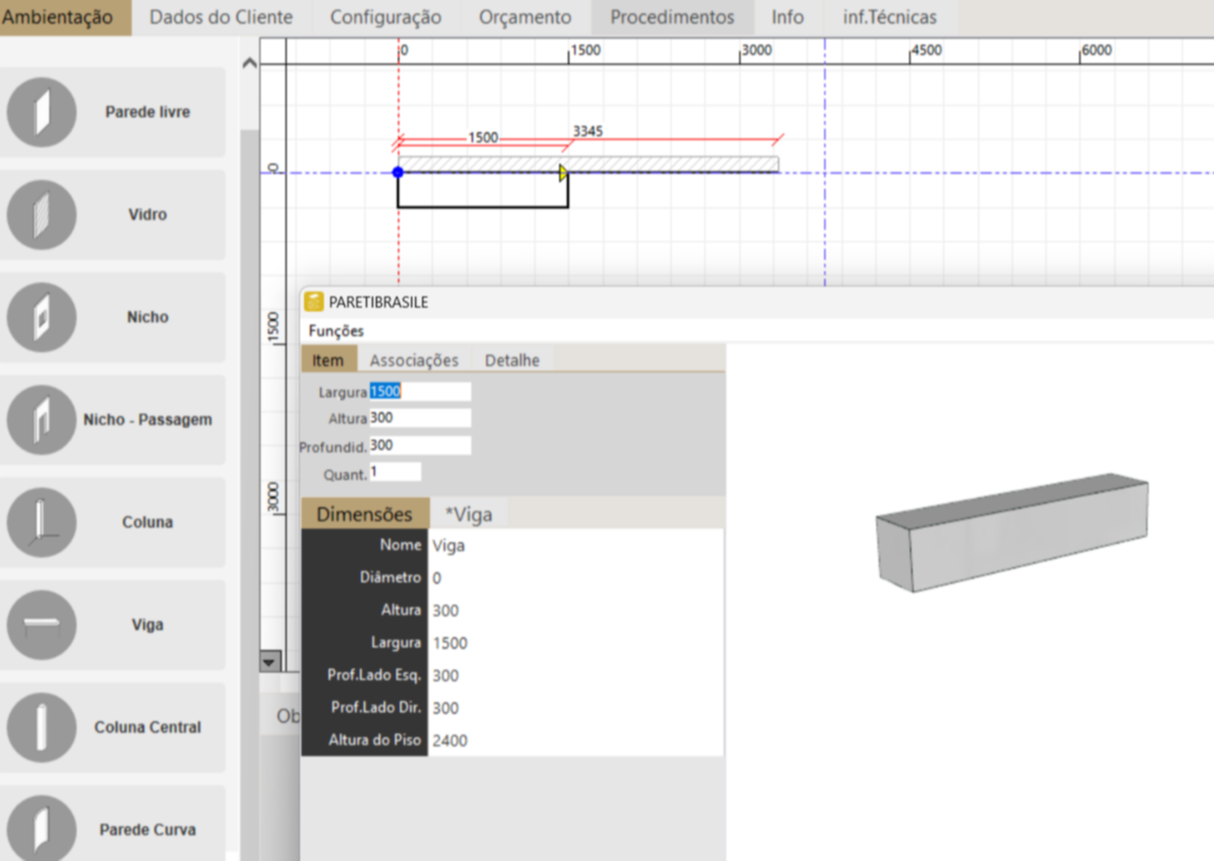This screenshot has height=861, width=1214.
Task: Select the Parede livre wall icon
Action: point(41,112)
